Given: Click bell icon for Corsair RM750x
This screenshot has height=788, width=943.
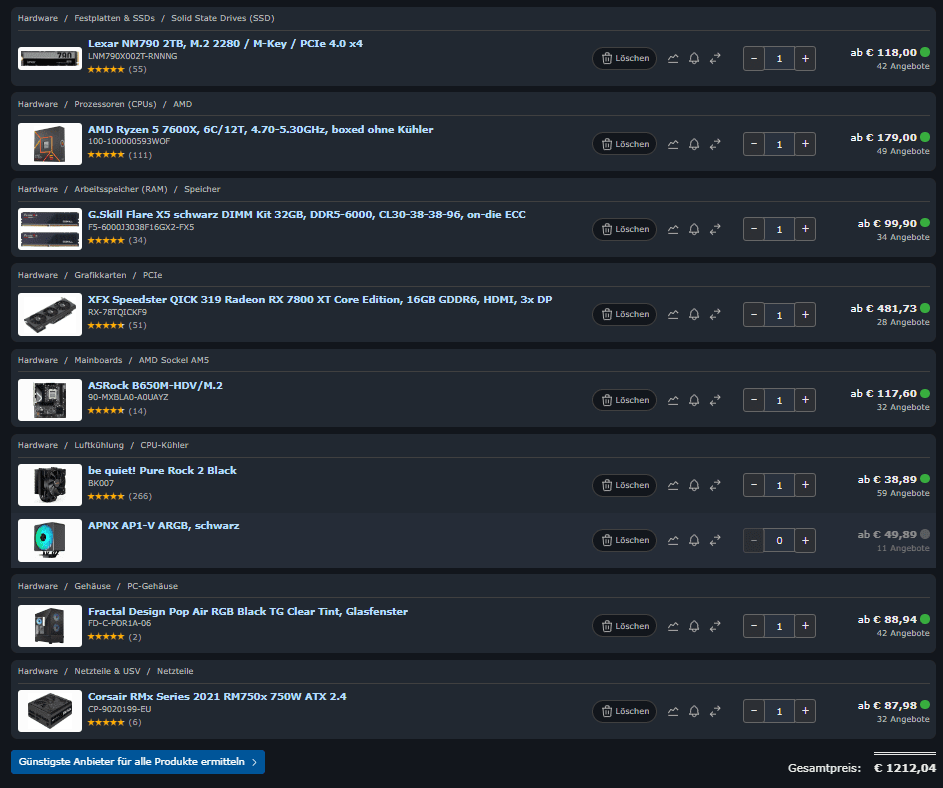Looking at the screenshot, I should (694, 711).
